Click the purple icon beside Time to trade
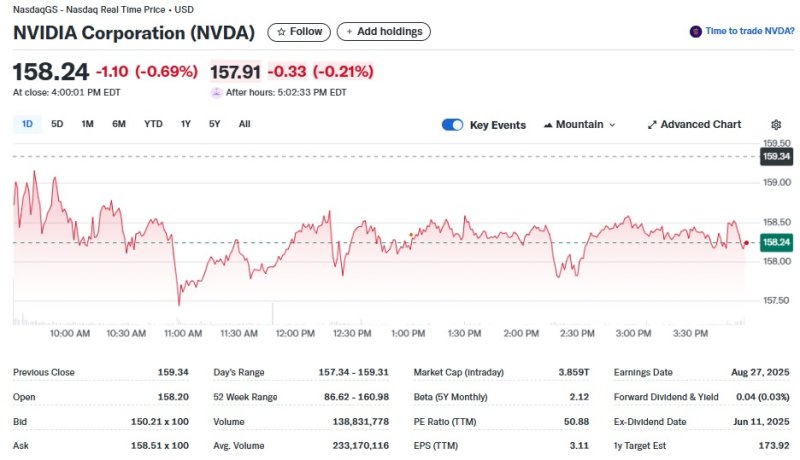This screenshot has width=800, height=460. click(695, 32)
